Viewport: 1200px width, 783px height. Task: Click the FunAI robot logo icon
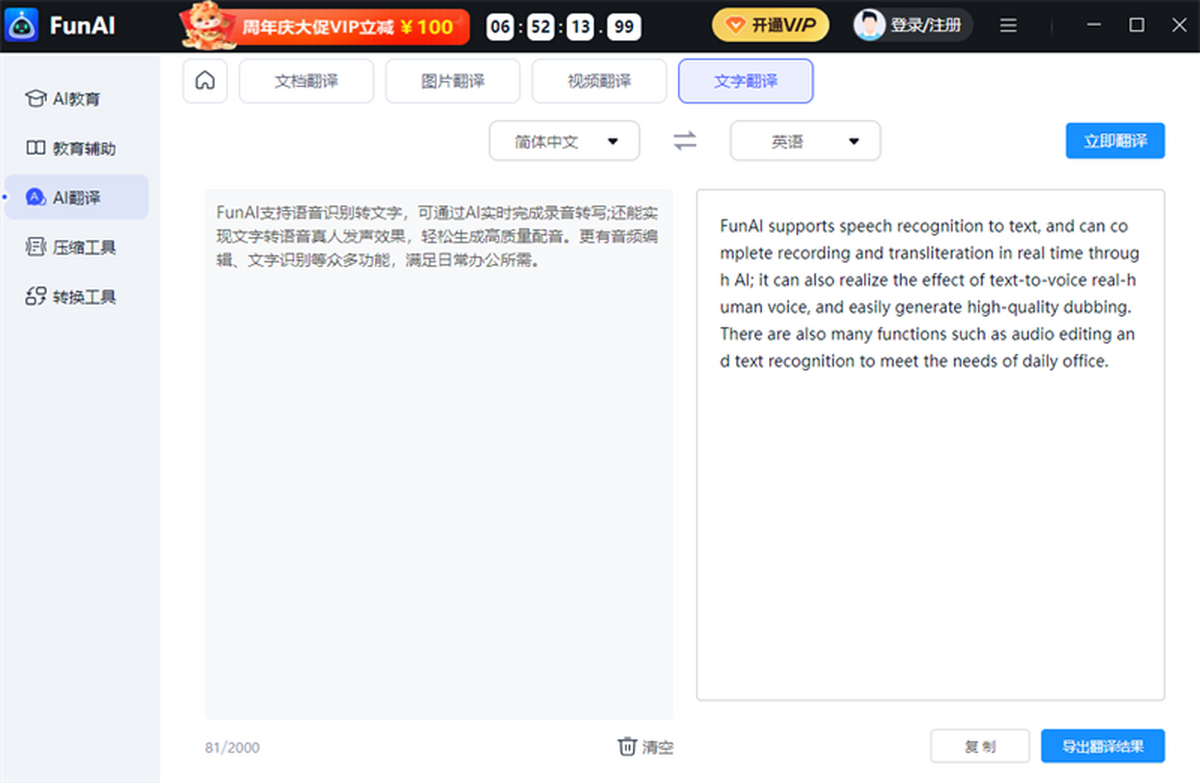[x=21, y=24]
